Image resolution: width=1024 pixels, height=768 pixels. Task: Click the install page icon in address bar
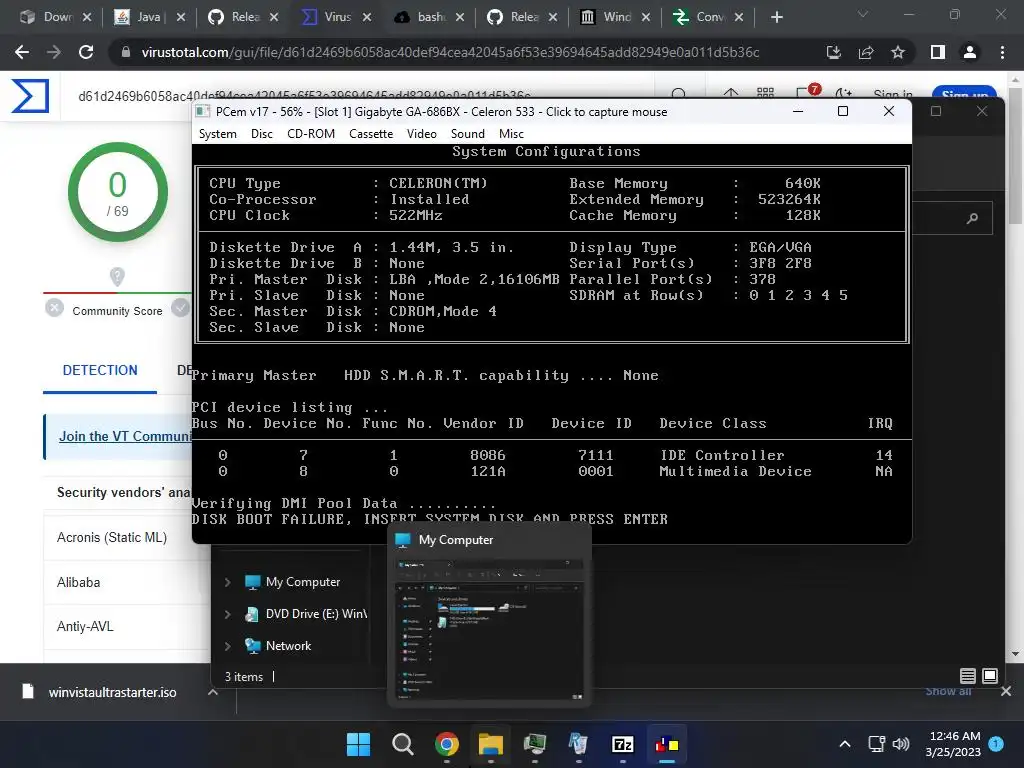click(x=833, y=52)
